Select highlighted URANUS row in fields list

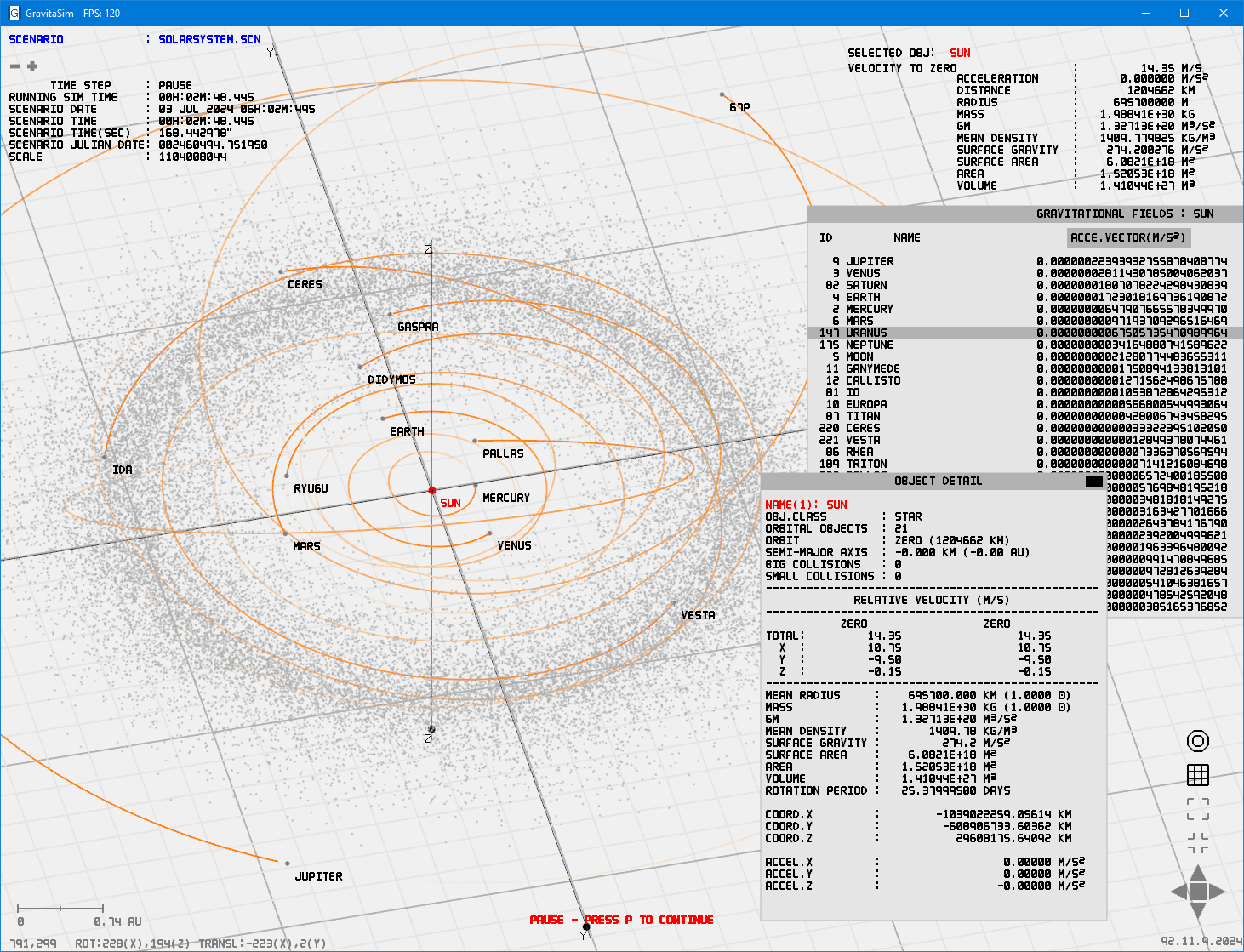click(x=1025, y=333)
